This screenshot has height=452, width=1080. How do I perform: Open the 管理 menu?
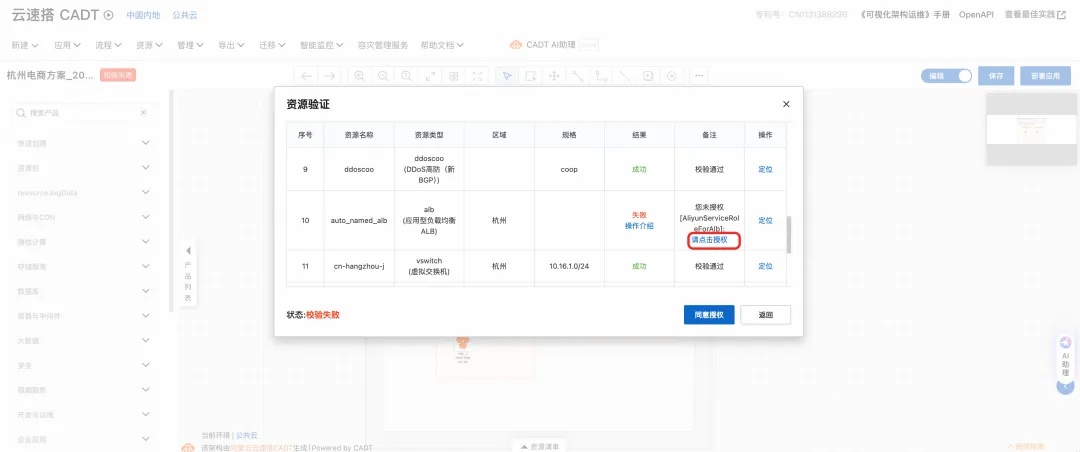click(190, 45)
